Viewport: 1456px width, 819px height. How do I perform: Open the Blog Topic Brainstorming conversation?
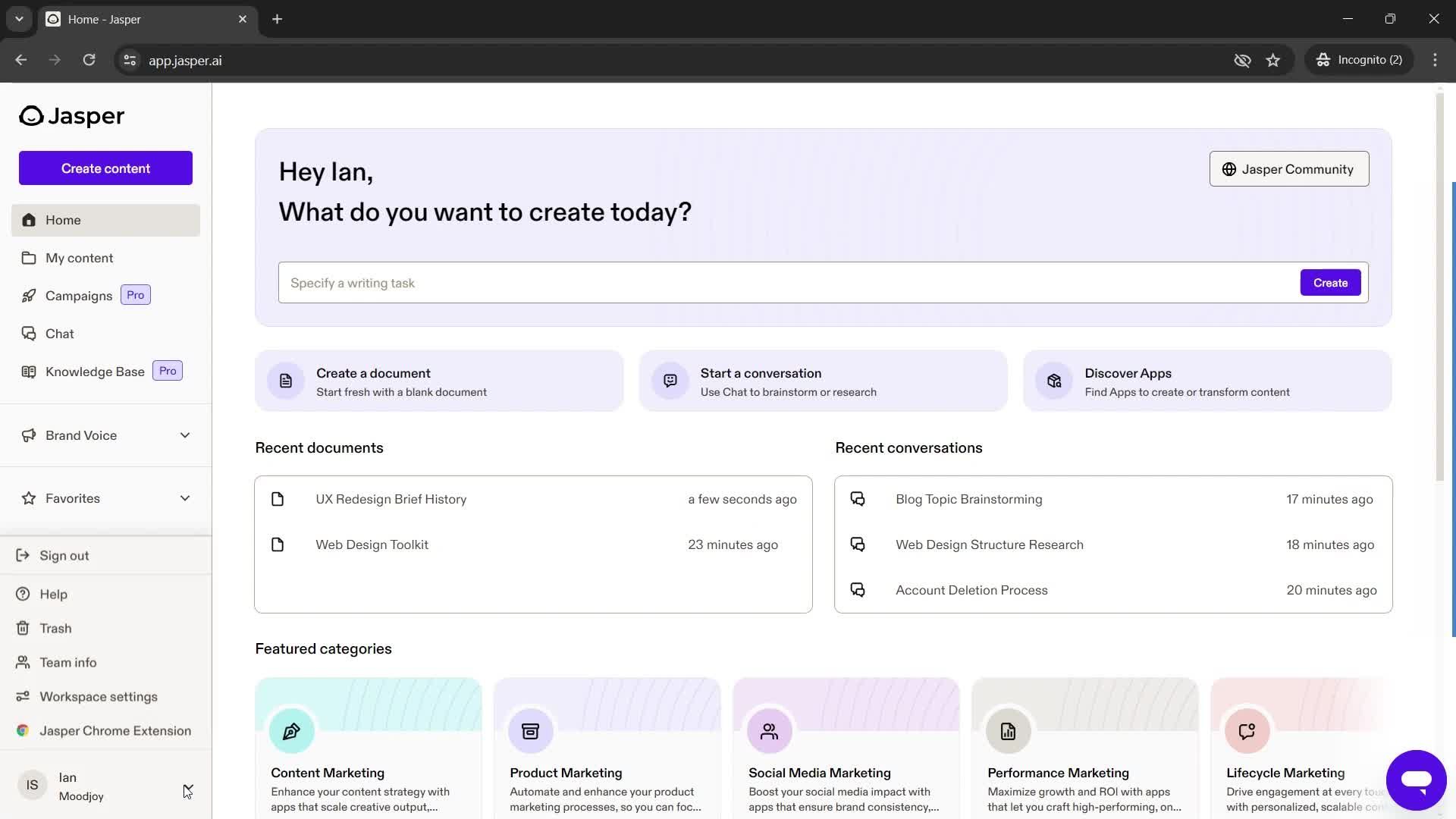click(x=969, y=498)
